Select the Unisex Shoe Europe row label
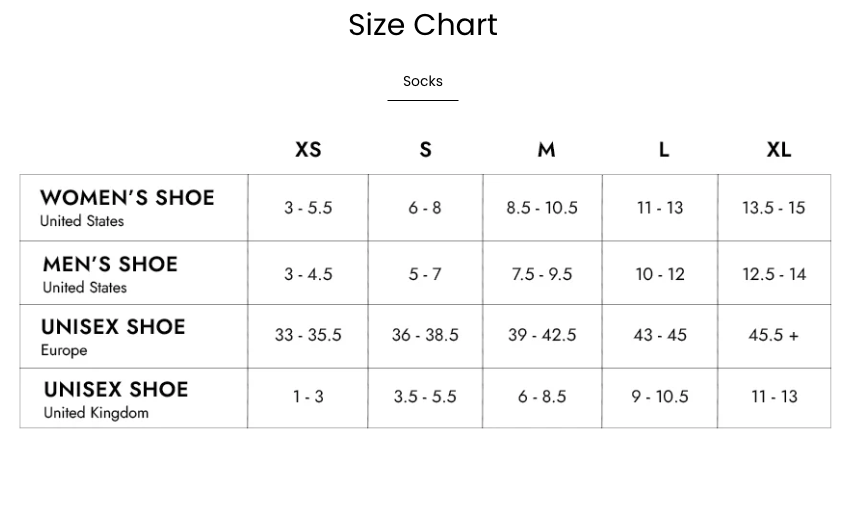The width and height of the screenshot is (856, 519). 113,336
